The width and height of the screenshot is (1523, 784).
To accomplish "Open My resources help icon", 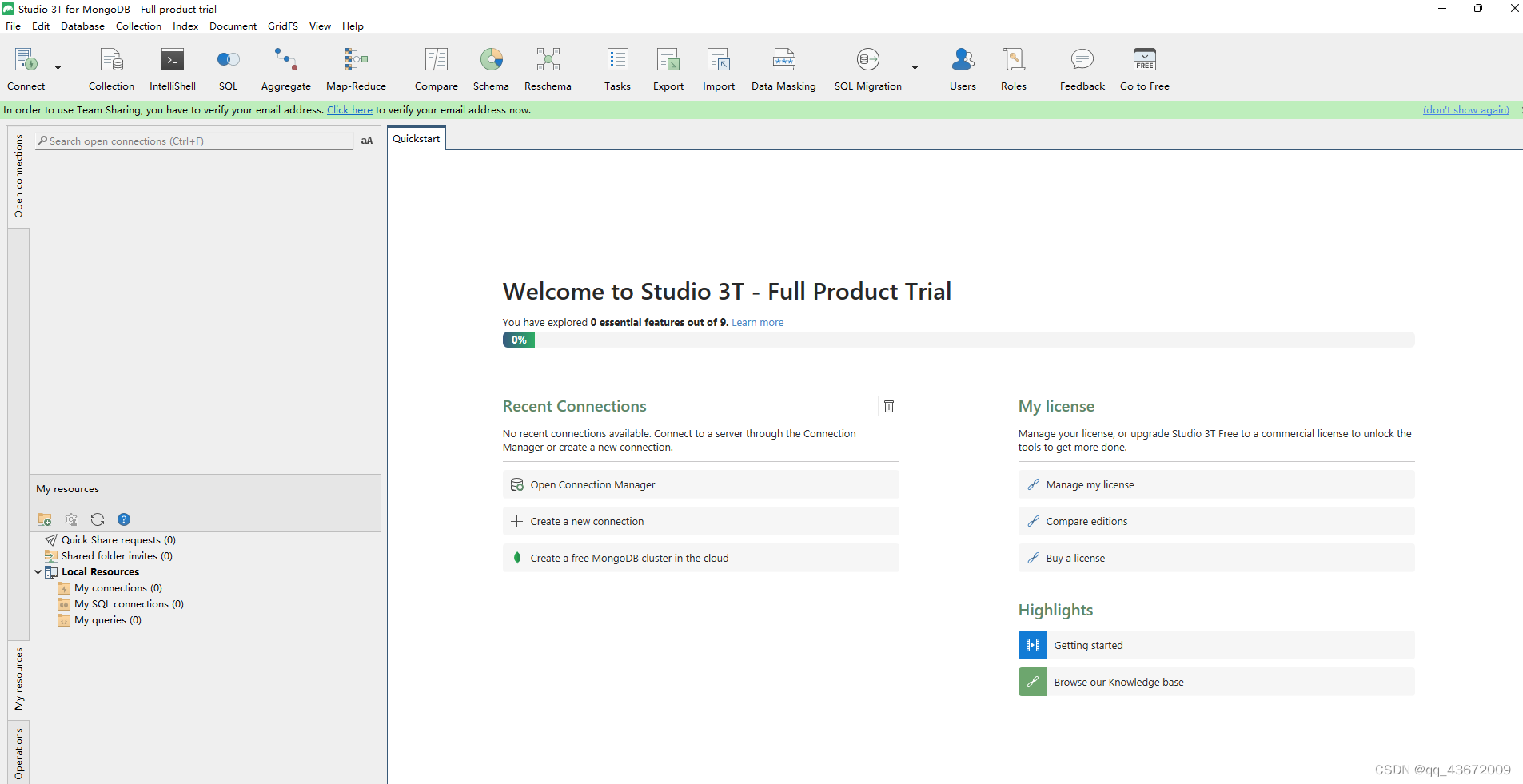I will [124, 519].
